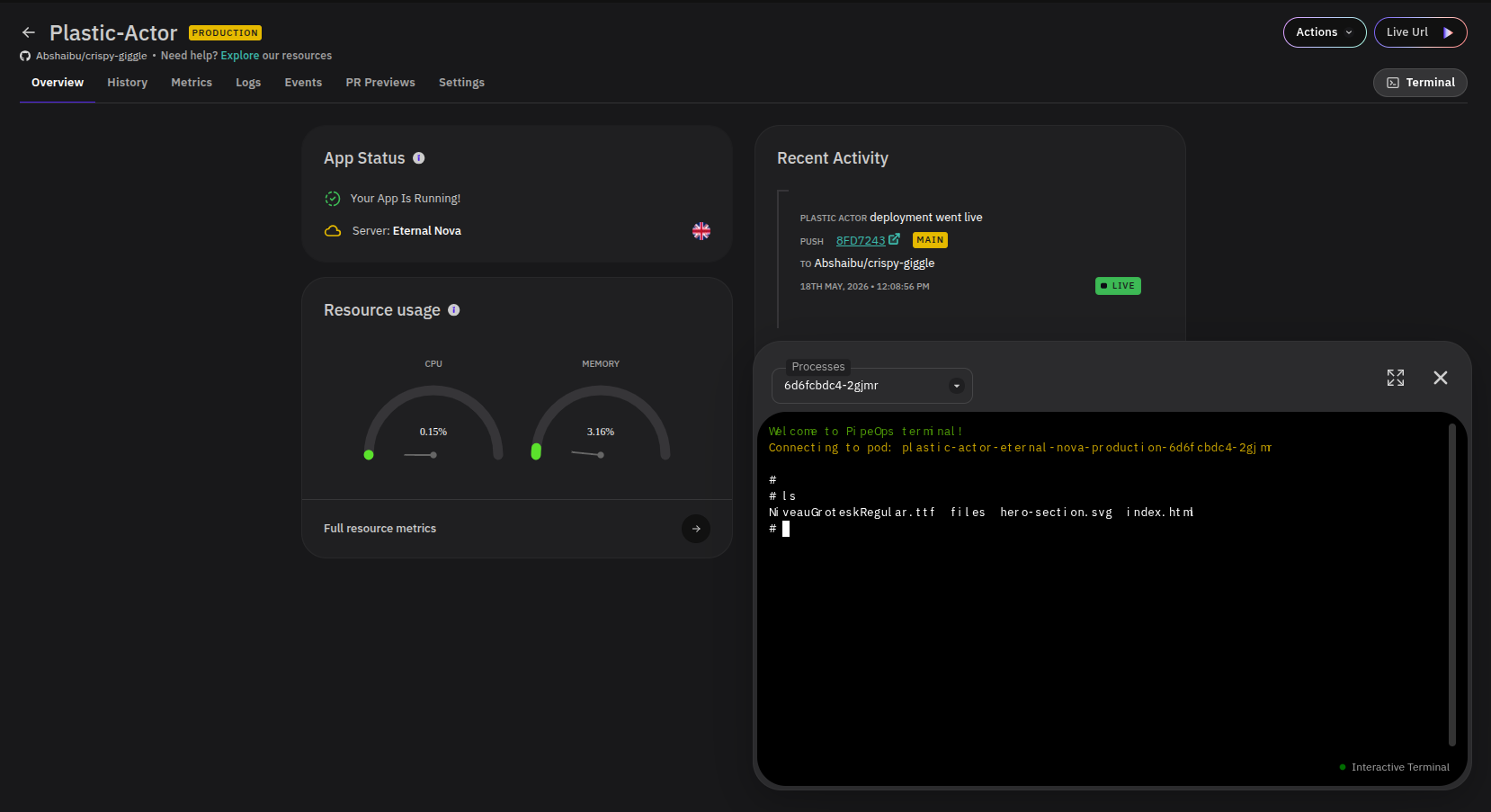The width and height of the screenshot is (1491, 812).
Task: Click 'TO Abshaibu/crispy-giggle' in Recent Activity
Action: click(867, 263)
